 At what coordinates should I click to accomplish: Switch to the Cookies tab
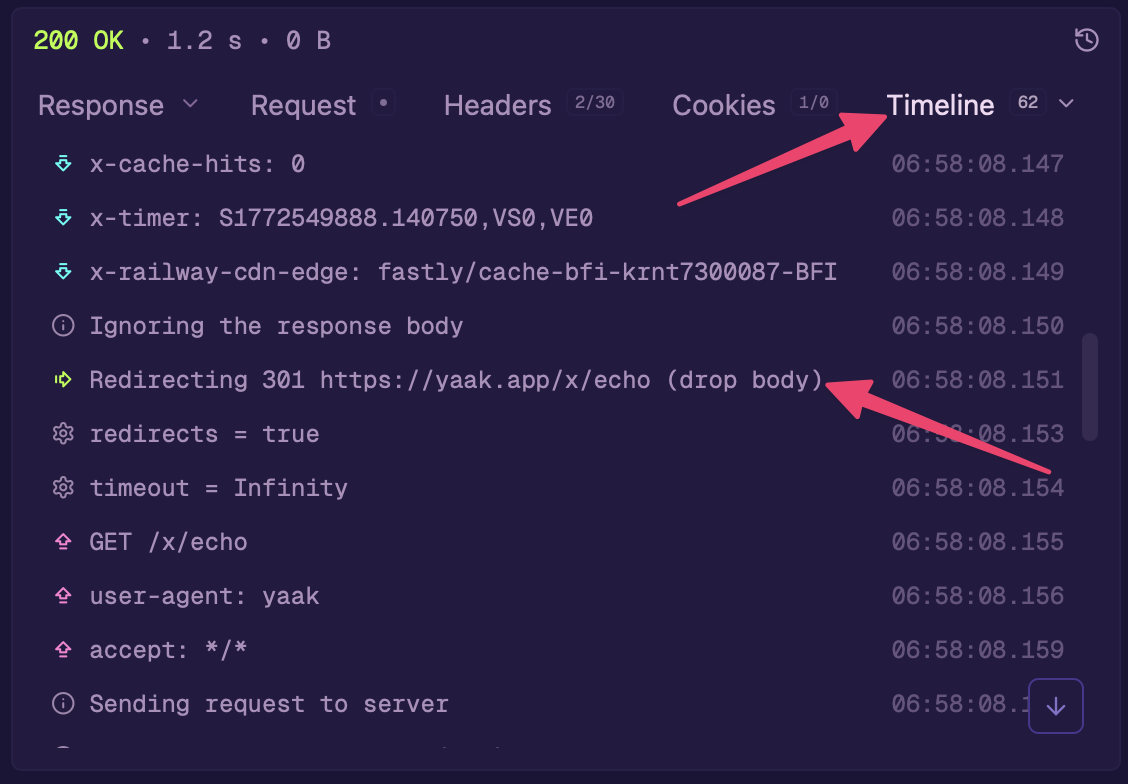coord(724,106)
